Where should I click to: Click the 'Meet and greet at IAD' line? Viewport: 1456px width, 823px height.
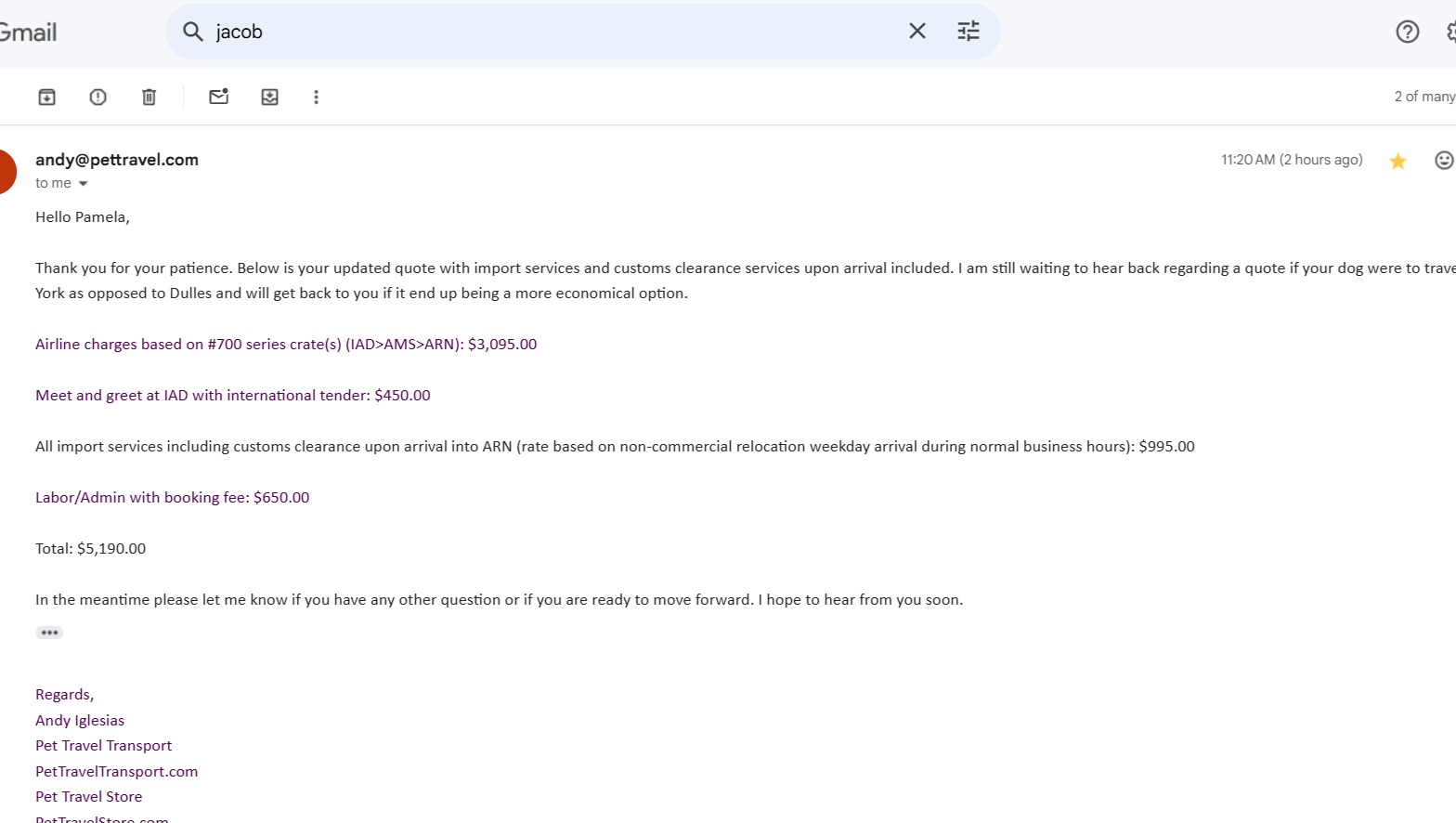coord(233,396)
